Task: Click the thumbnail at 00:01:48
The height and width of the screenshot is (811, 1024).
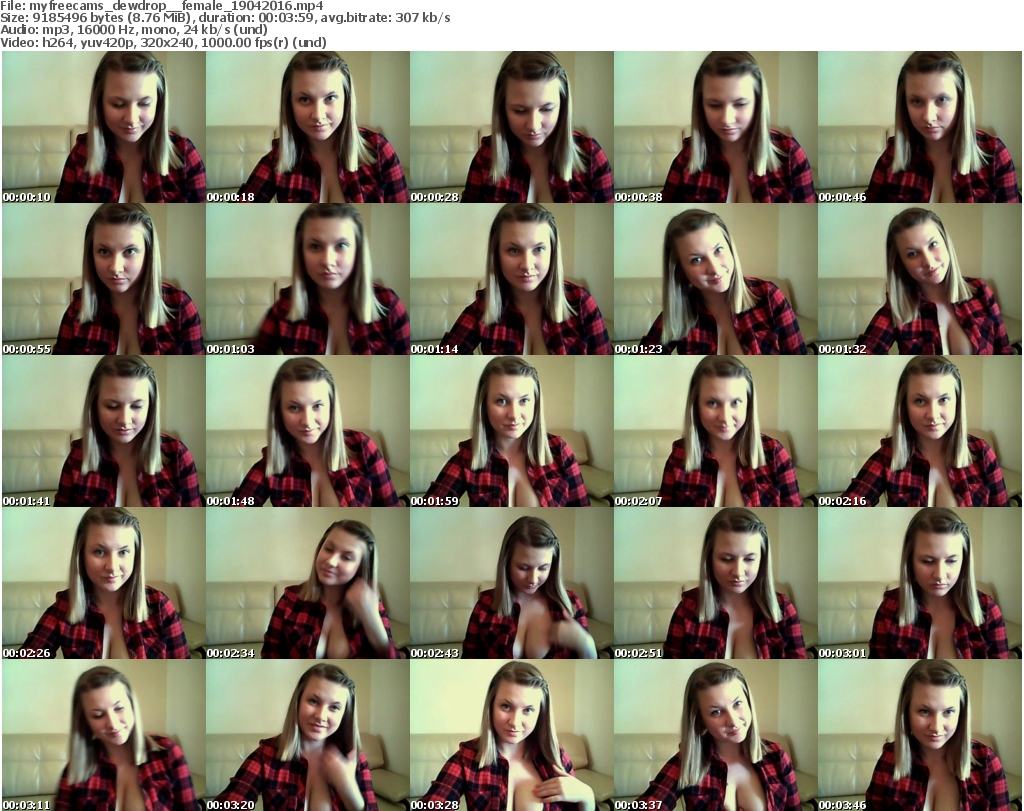Action: coord(308,431)
